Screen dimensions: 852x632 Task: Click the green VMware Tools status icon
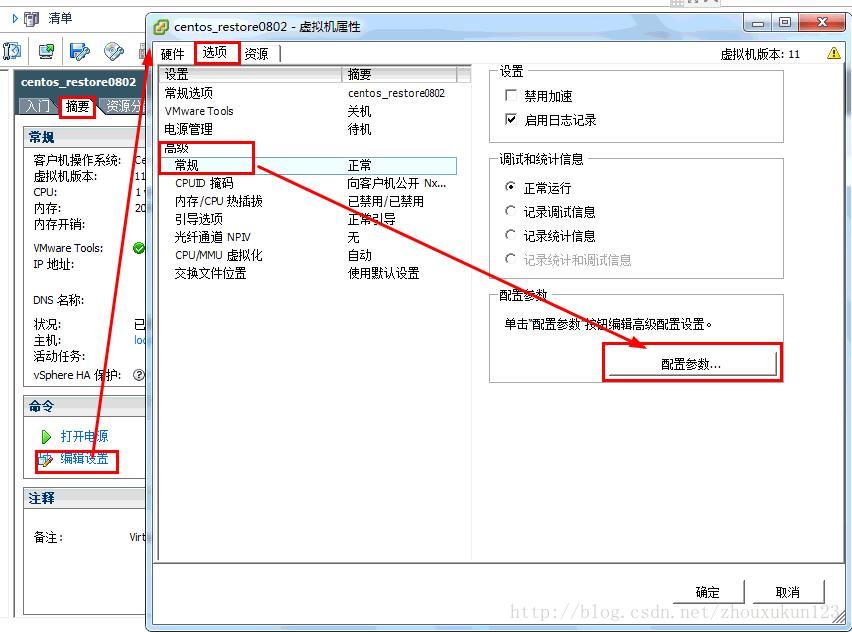pyautogui.click(x=139, y=248)
